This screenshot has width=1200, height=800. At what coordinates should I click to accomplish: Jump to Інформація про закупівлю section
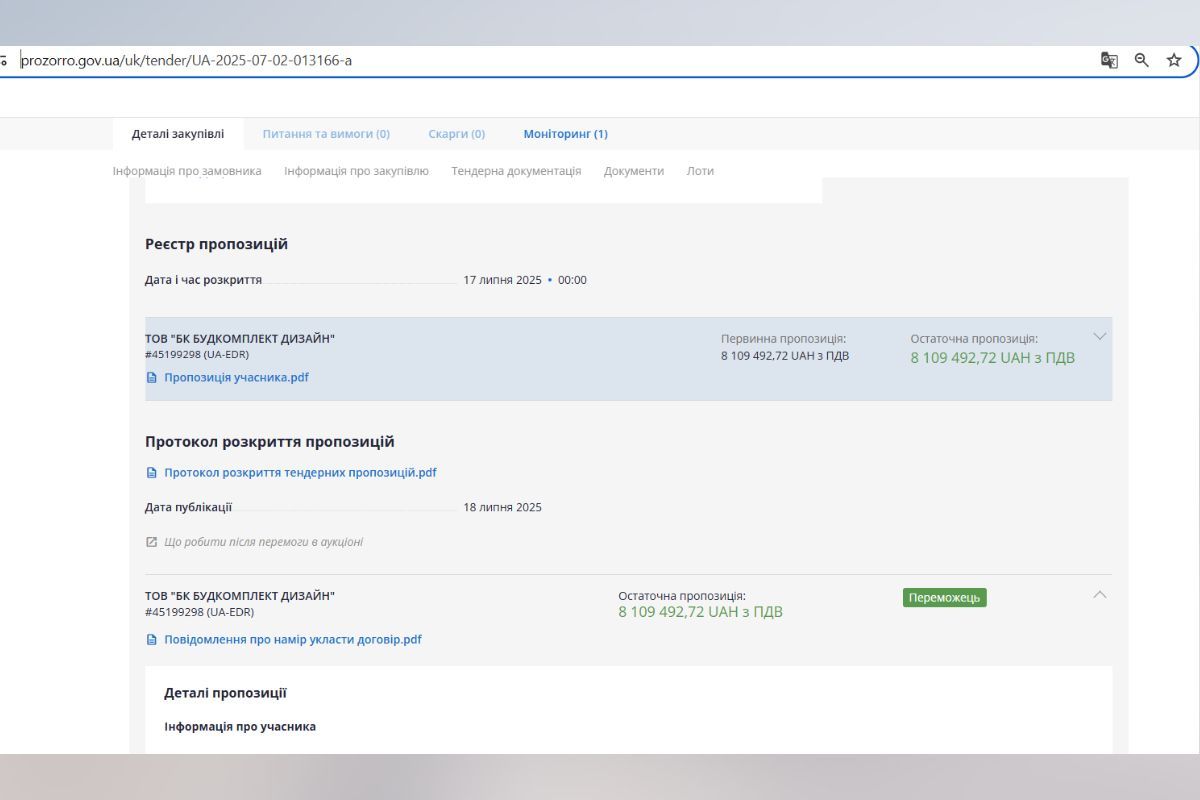356,171
